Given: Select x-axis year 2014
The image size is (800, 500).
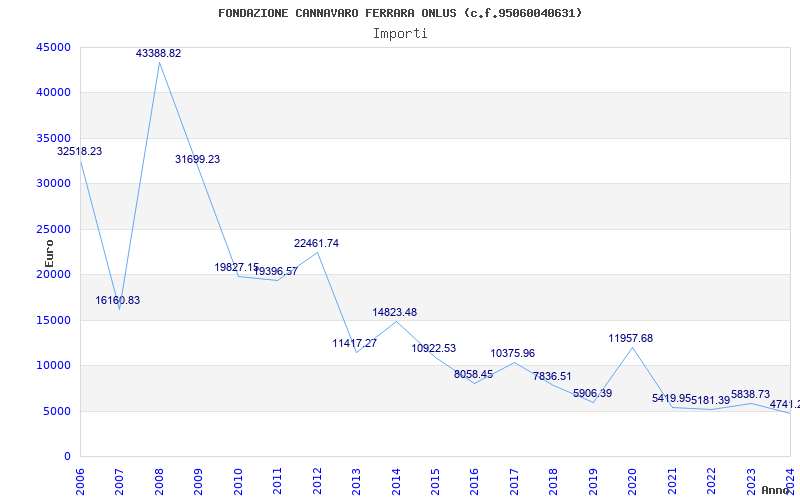Looking at the screenshot, I should [x=395, y=482].
